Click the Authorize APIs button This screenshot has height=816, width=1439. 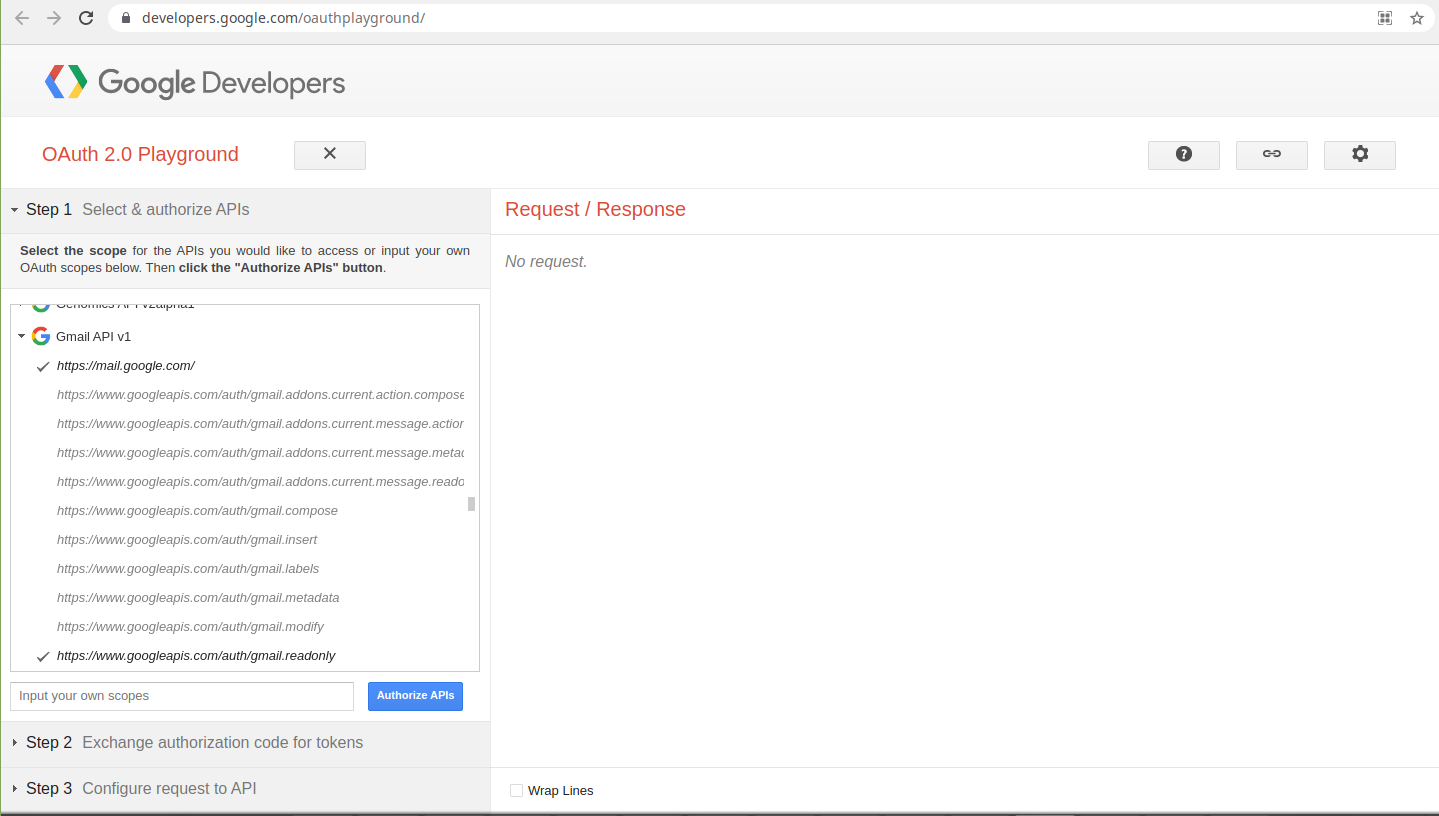point(415,696)
